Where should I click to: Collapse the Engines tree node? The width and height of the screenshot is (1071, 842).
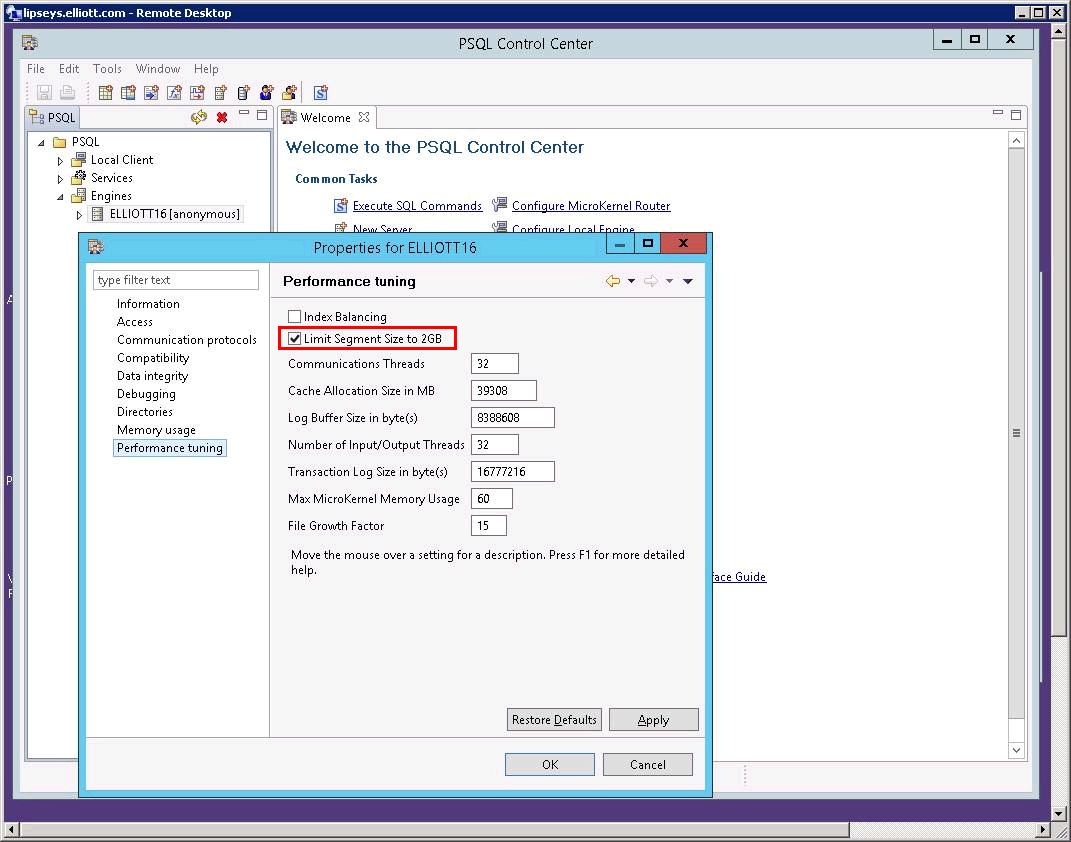pyautogui.click(x=60, y=197)
